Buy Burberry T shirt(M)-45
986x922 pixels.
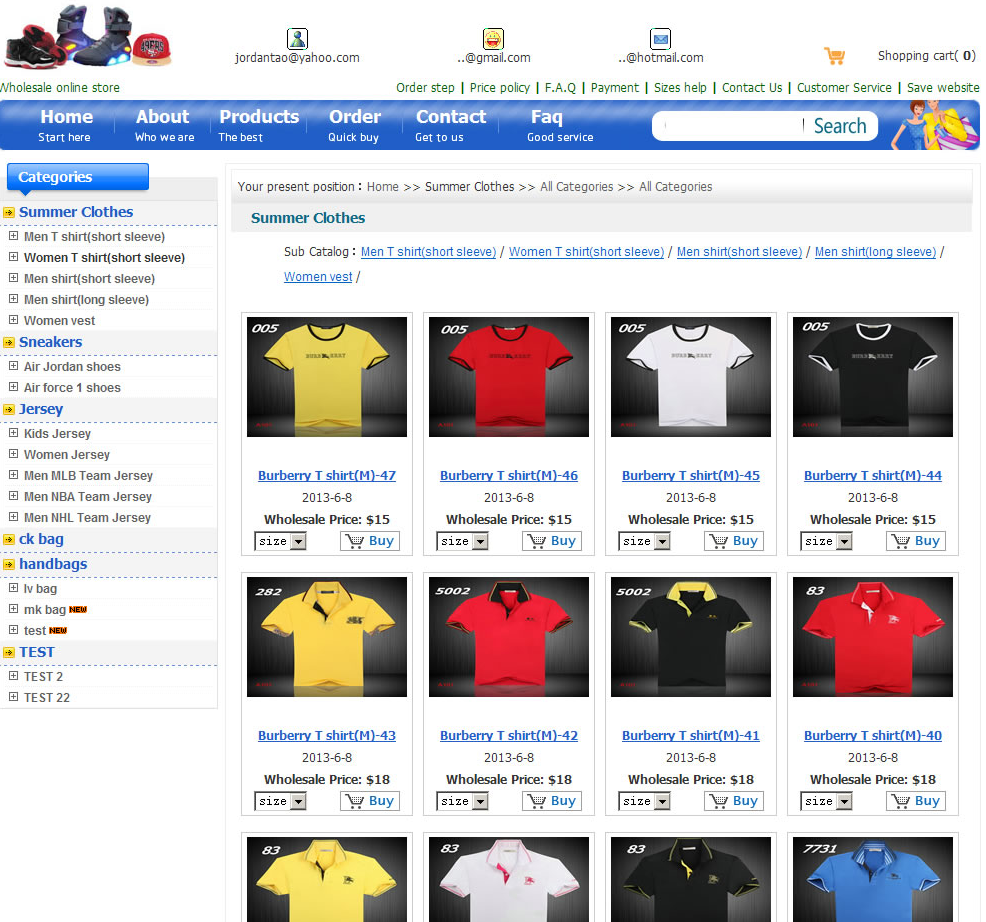[734, 541]
